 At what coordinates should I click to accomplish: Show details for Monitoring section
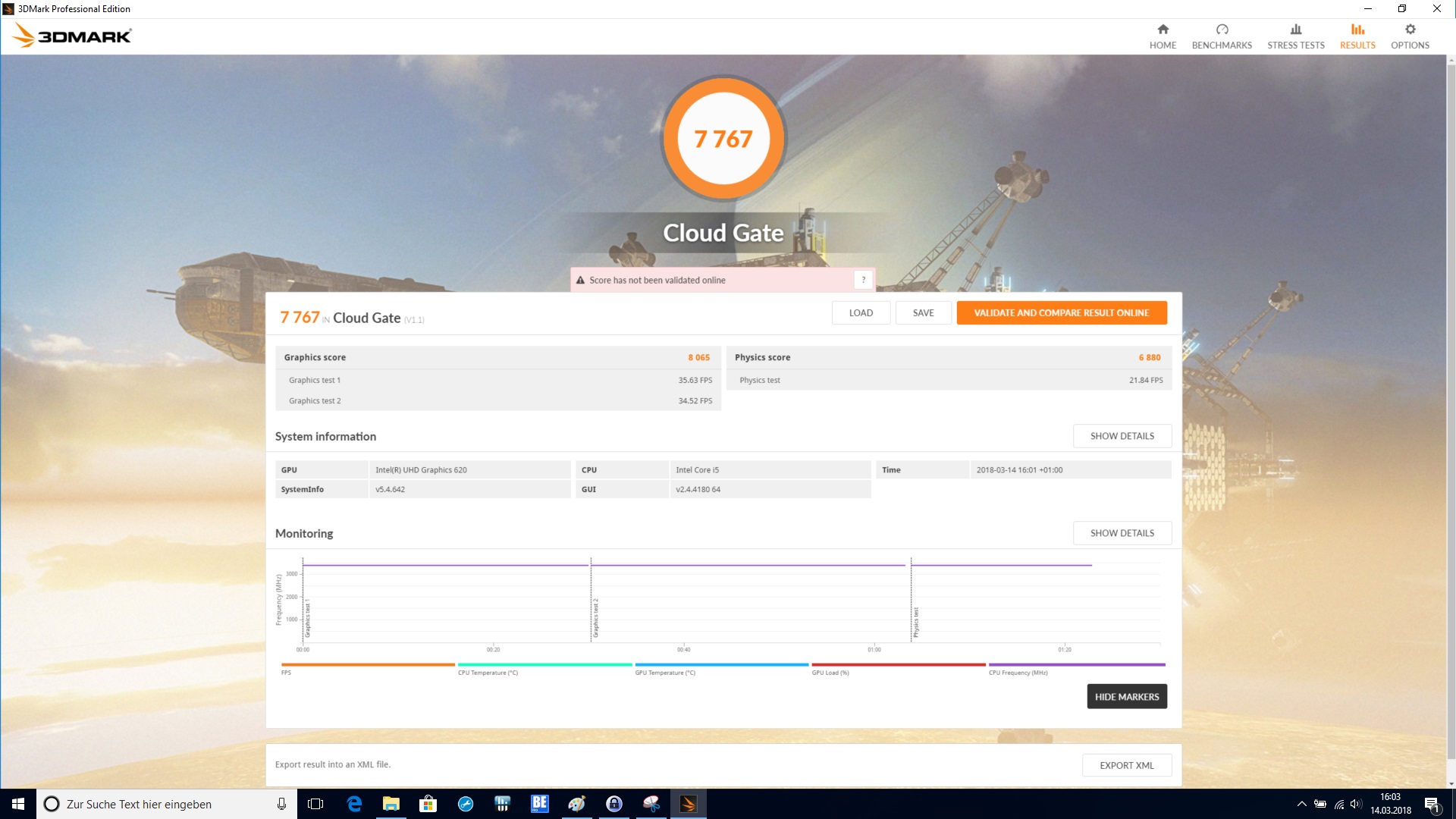pyautogui.click(x=1122, y=533)
